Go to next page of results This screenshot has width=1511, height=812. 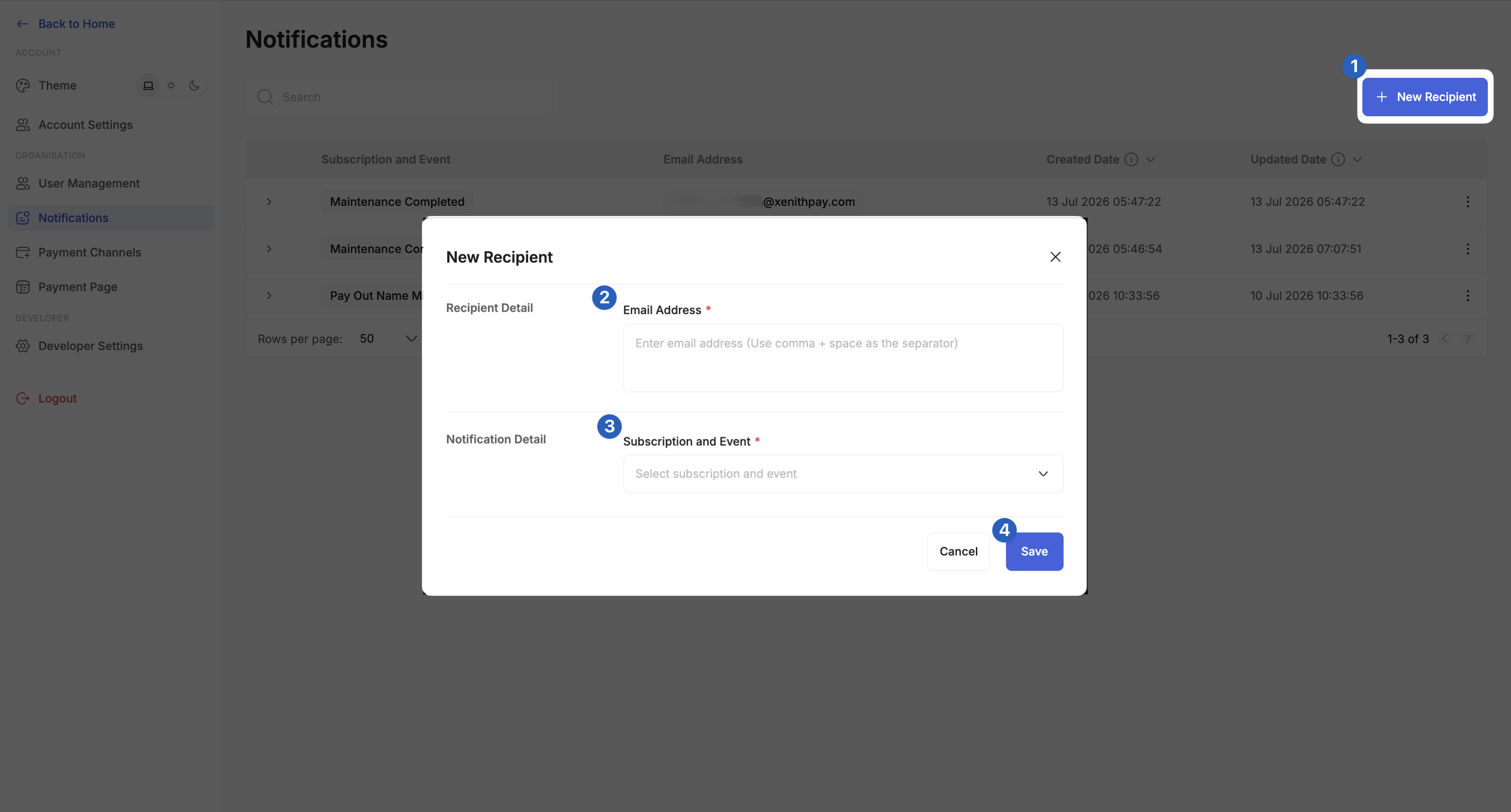point(1468,339)
